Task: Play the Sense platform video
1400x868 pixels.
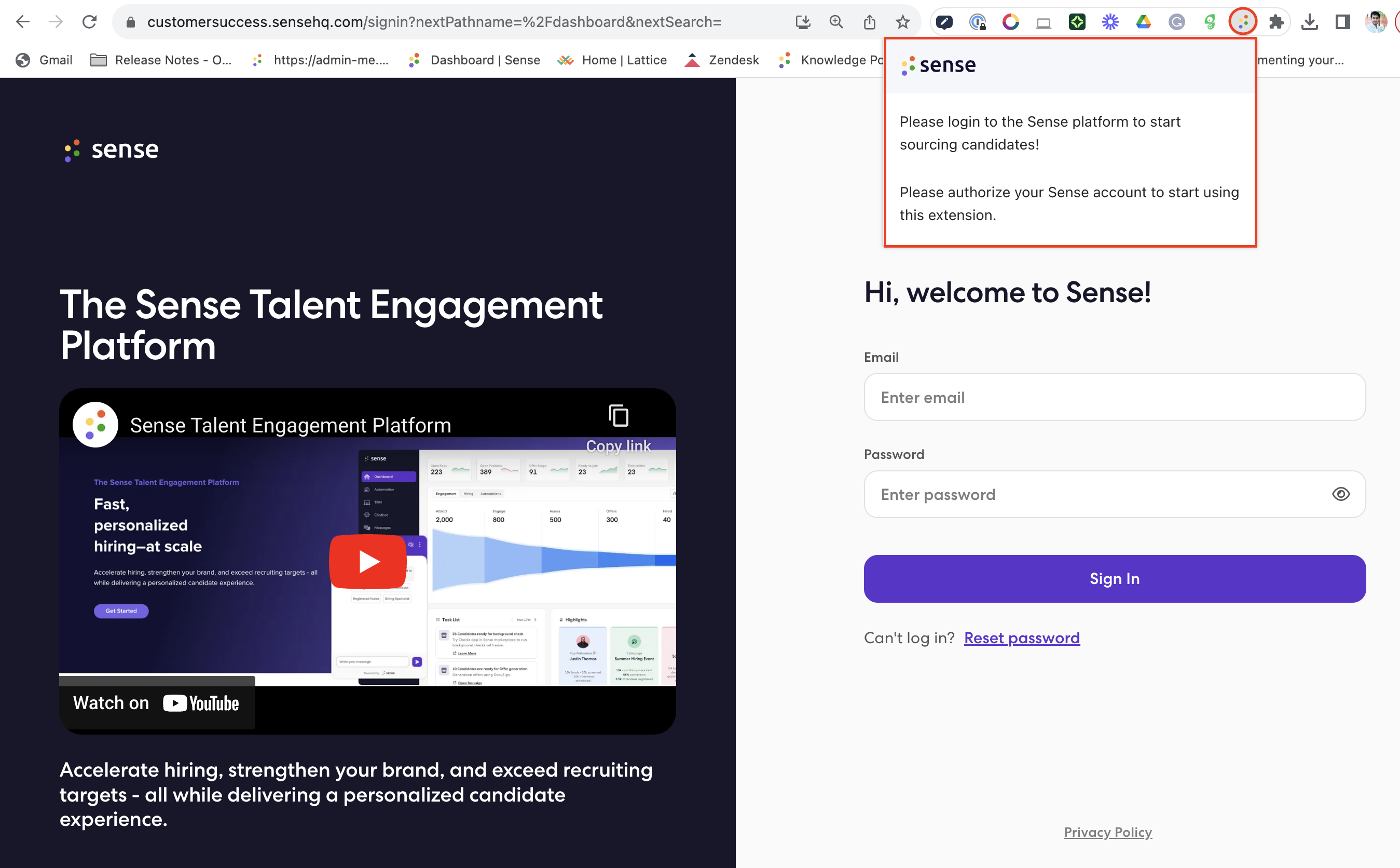Action: (x=368, y=561)
